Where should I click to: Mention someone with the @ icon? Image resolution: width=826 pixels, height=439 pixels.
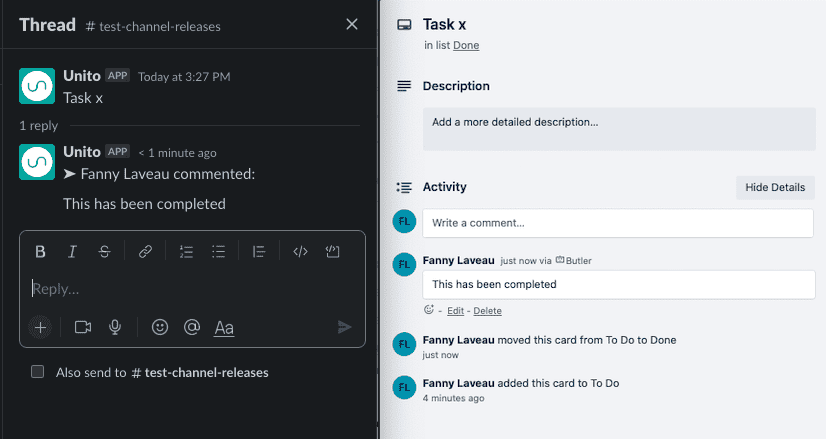pos(192,327)
